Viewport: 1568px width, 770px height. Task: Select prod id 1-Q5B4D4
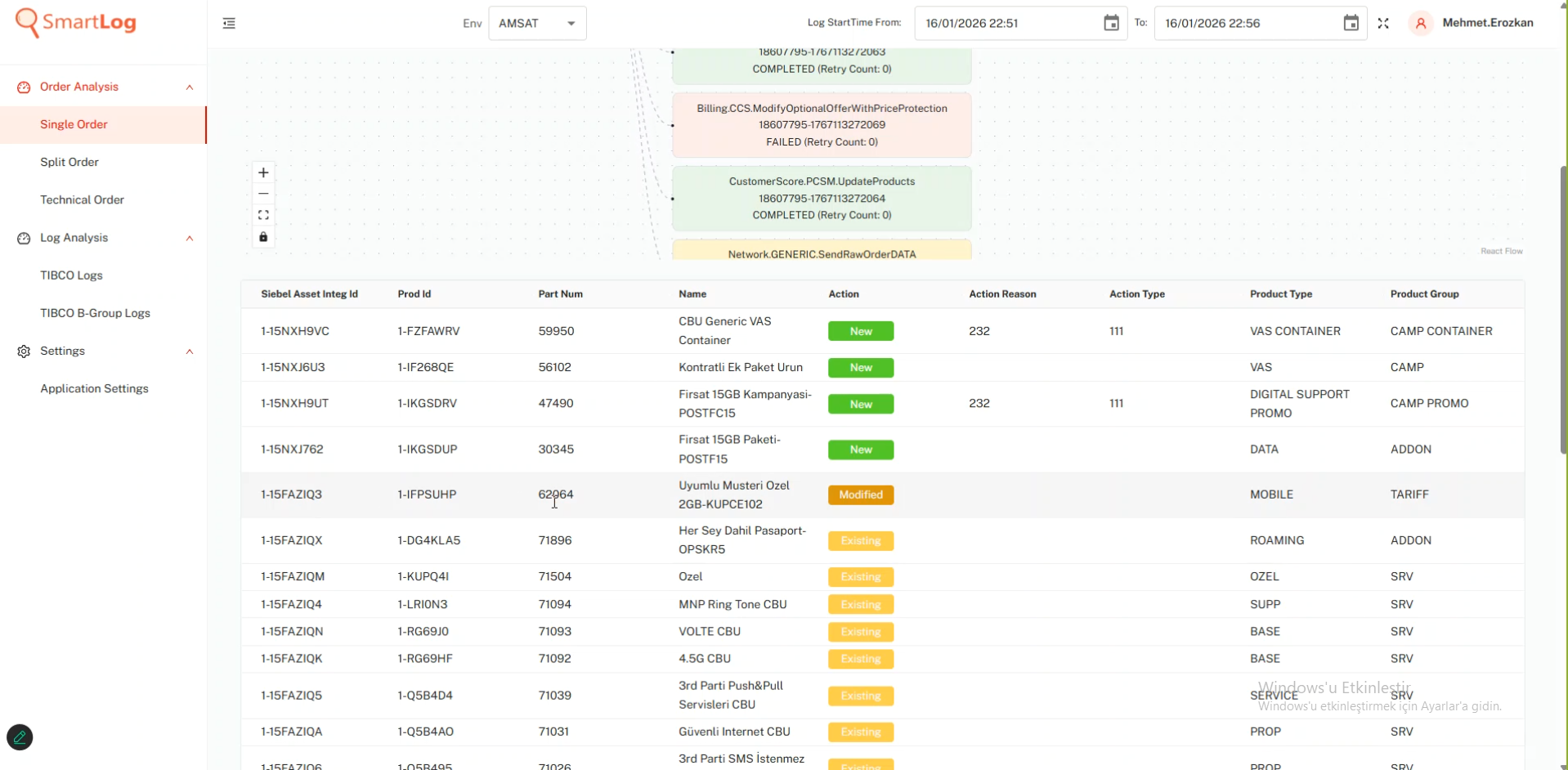pos(425,696)
